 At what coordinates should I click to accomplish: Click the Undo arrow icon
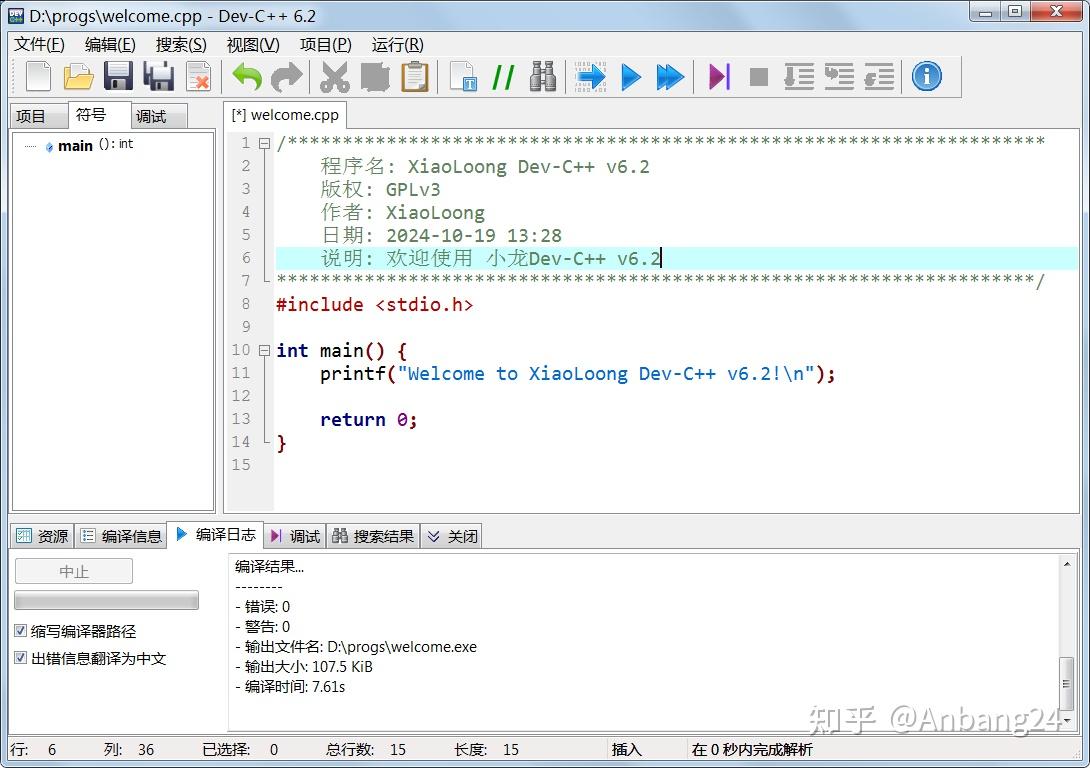(x=247, y=77)
